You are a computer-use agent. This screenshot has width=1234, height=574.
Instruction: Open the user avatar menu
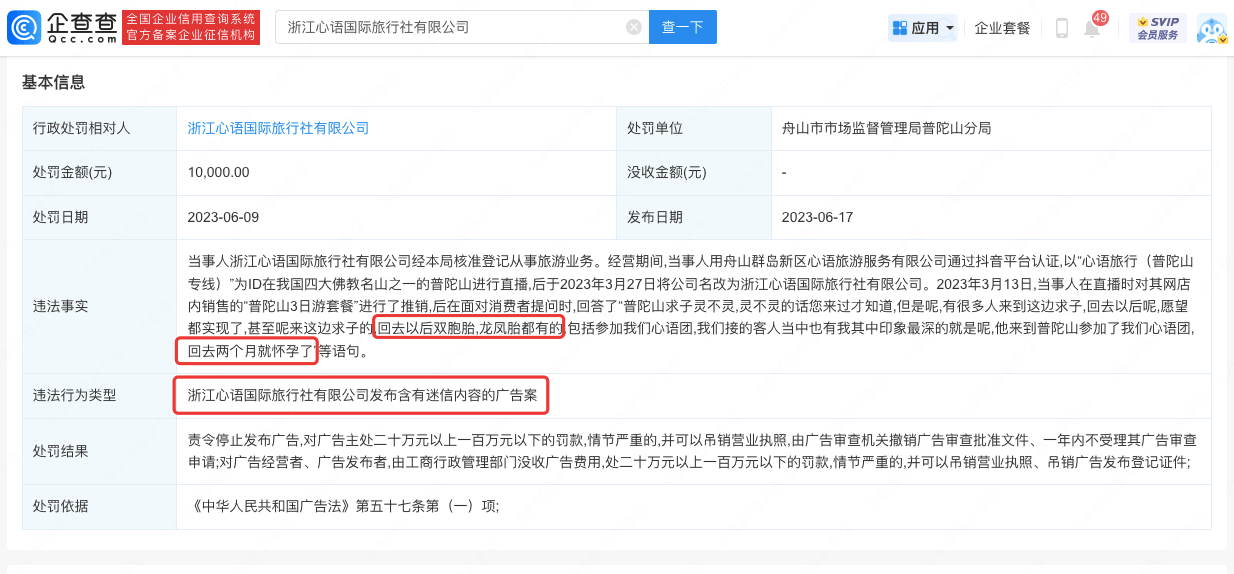(1211, 28)
